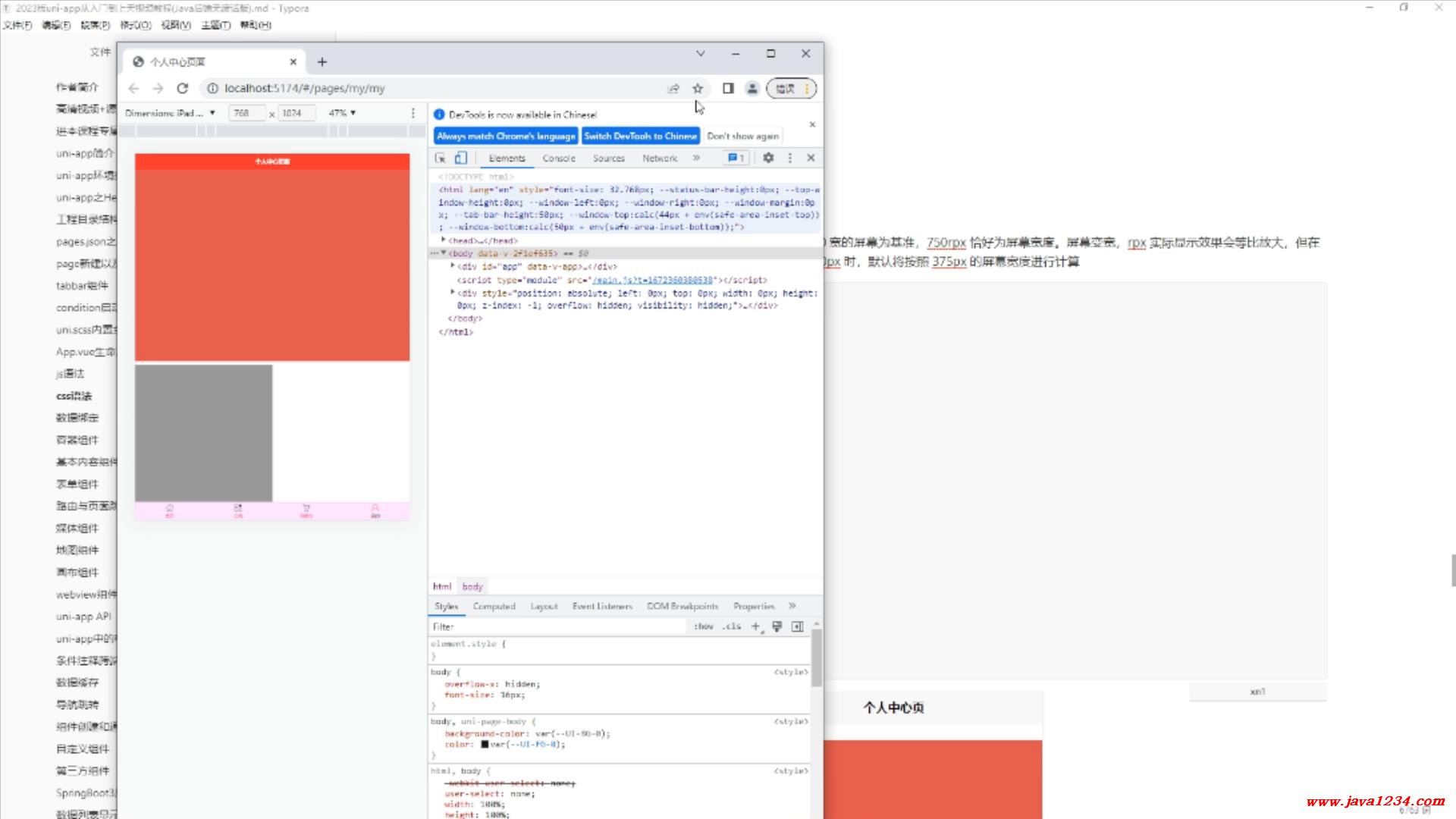The image size is (1456, 819).
Task: Reload the browser page
Action: (182, 89)
